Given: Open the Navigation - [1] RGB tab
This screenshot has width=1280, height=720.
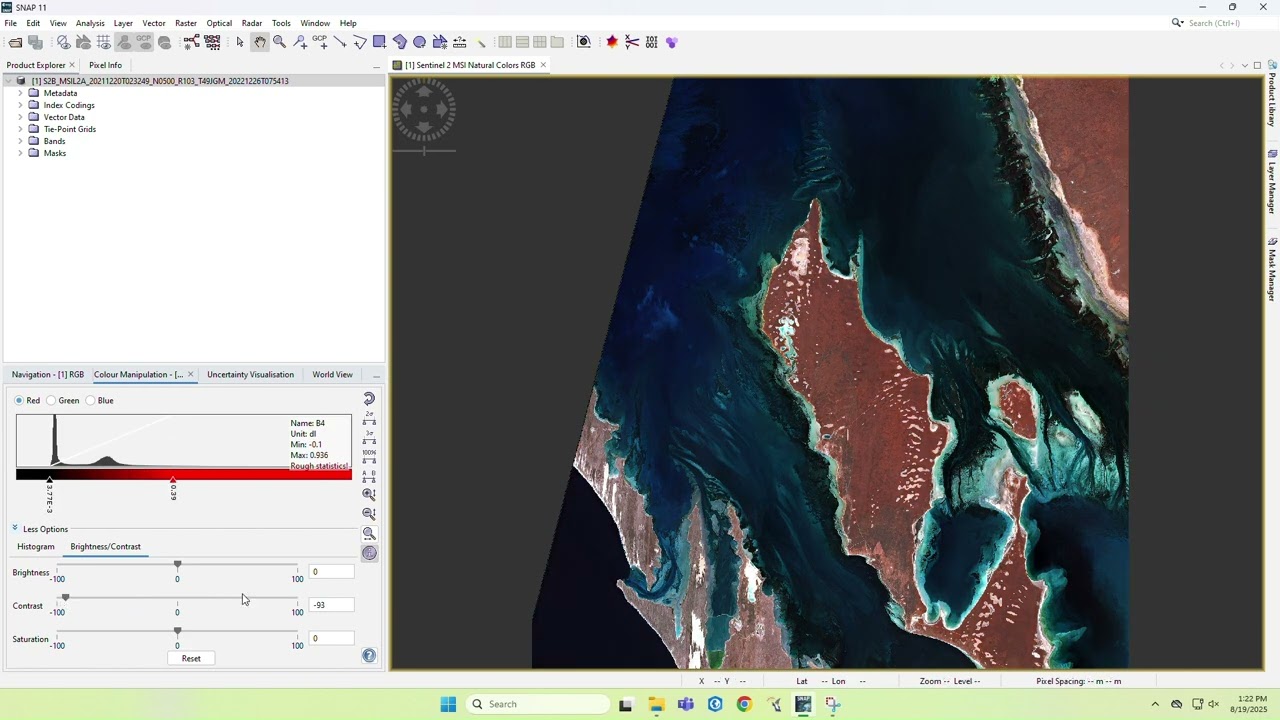Looking at the screenshot, I should pyautogui.click(x=48, y=375).
